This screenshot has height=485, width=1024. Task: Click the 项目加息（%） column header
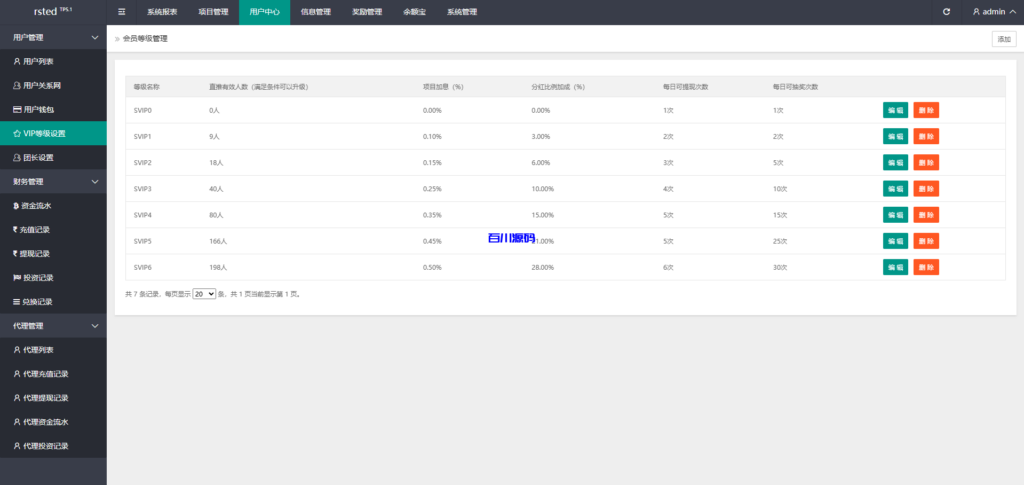(443, 86)
